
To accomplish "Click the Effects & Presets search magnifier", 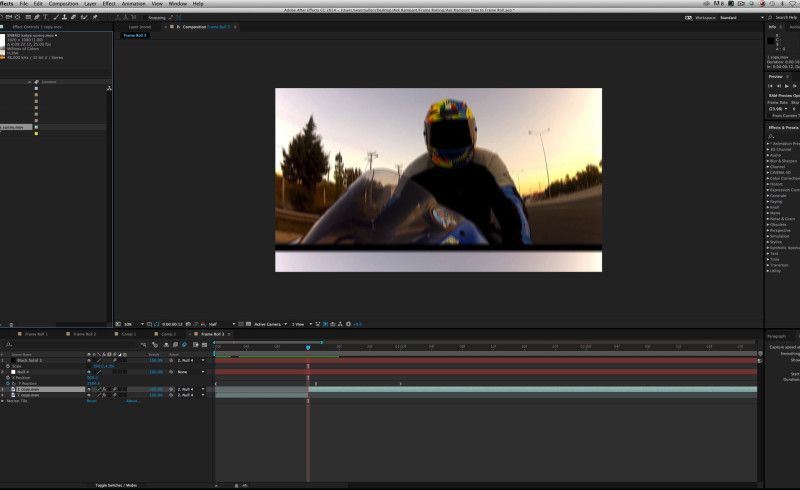I will pyautogui.click(x=771, y=136).
